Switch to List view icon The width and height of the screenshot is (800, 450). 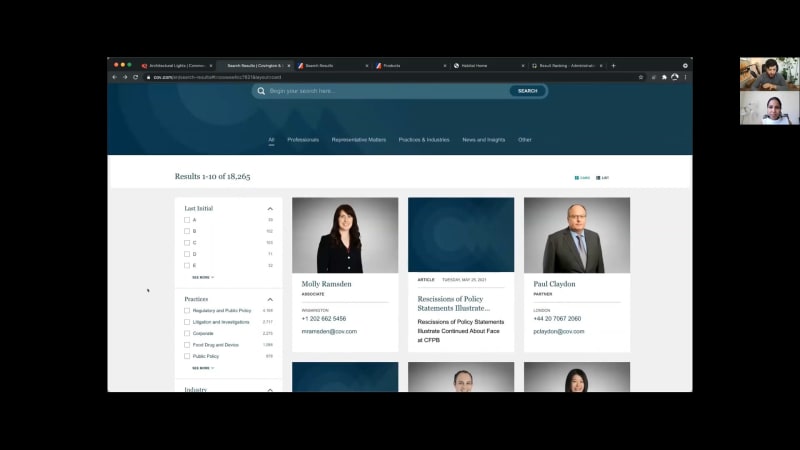tap(598, 178)
